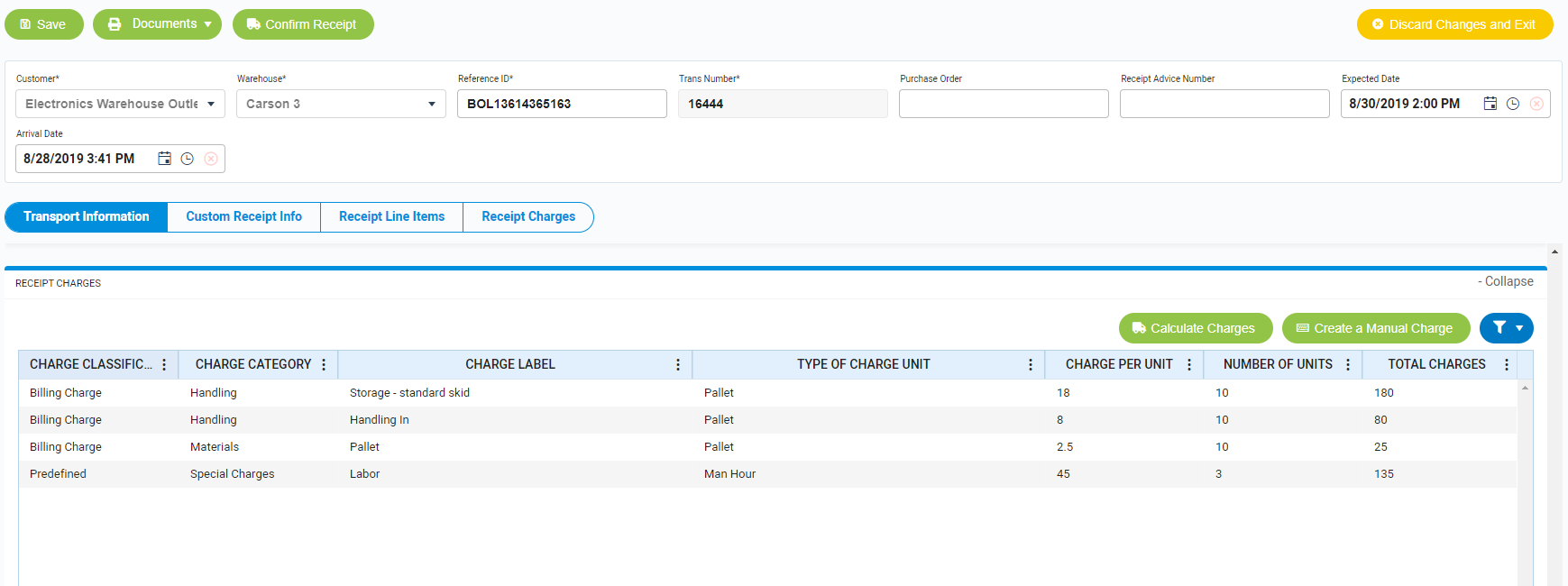Clear the Arrival Date value

(x=211, y=159)
